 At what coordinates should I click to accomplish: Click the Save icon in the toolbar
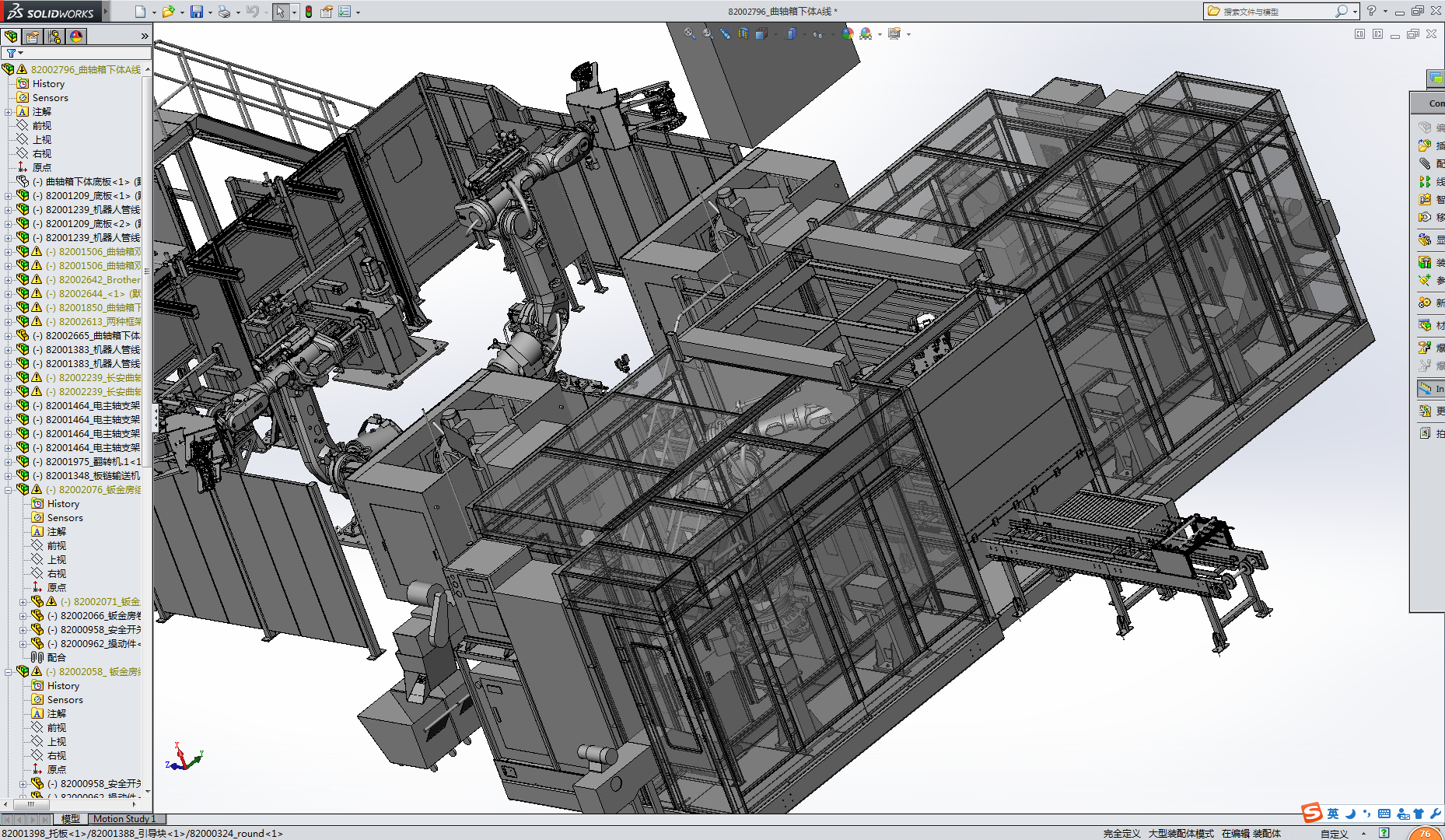pyautogui.click(x=196, y=12)
